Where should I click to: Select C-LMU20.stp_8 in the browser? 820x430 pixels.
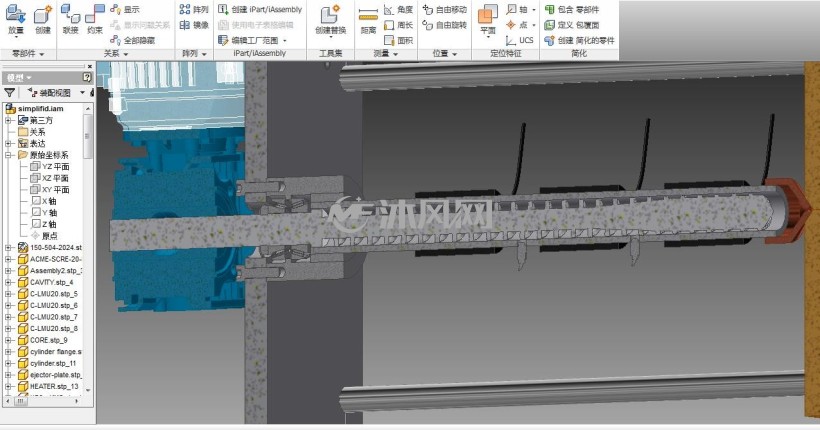[48, 329]
